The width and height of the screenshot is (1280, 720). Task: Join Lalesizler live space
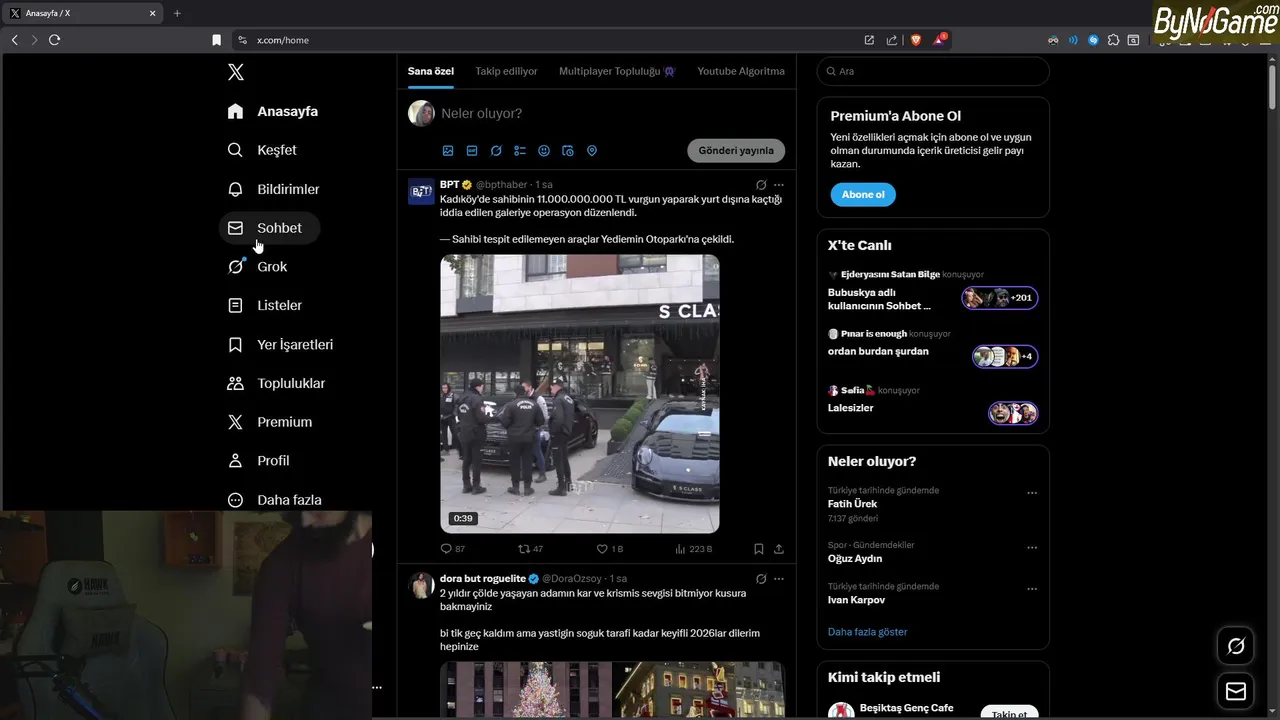click(933, 405)
